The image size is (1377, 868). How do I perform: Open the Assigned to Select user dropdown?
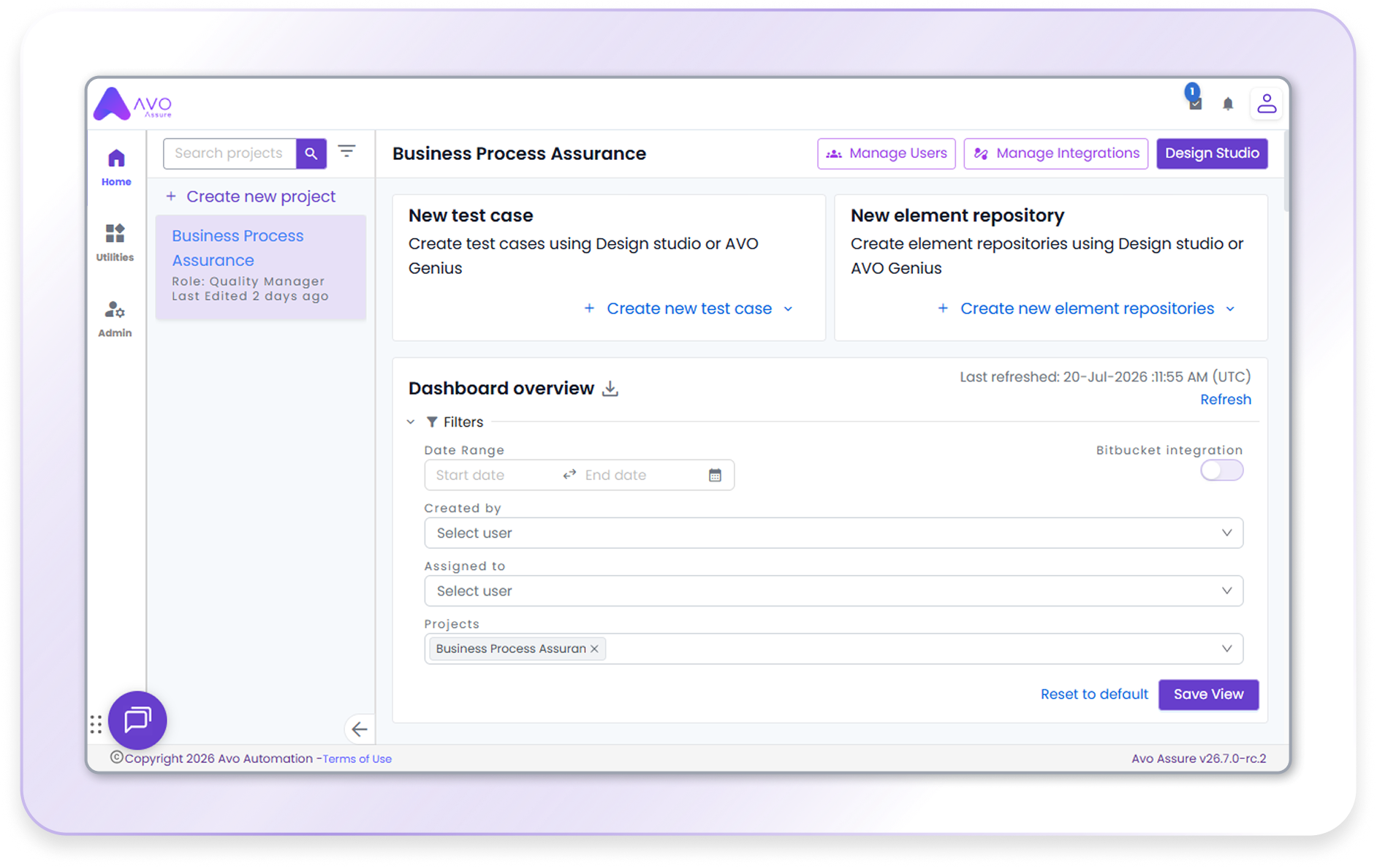(833, 590)
